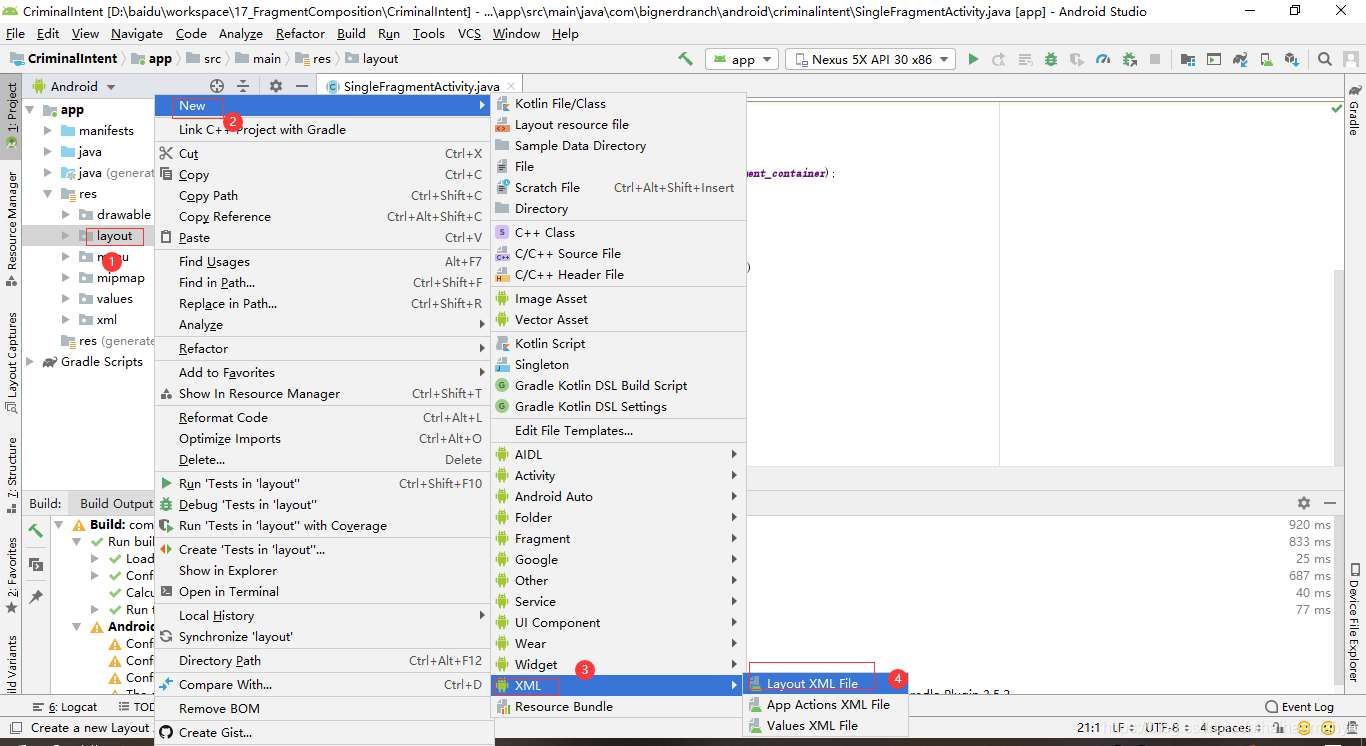This screenshot has width=1366, height=746.
Task: Click the Stop square icon in the toolbar
Action: coord(1155,59)
